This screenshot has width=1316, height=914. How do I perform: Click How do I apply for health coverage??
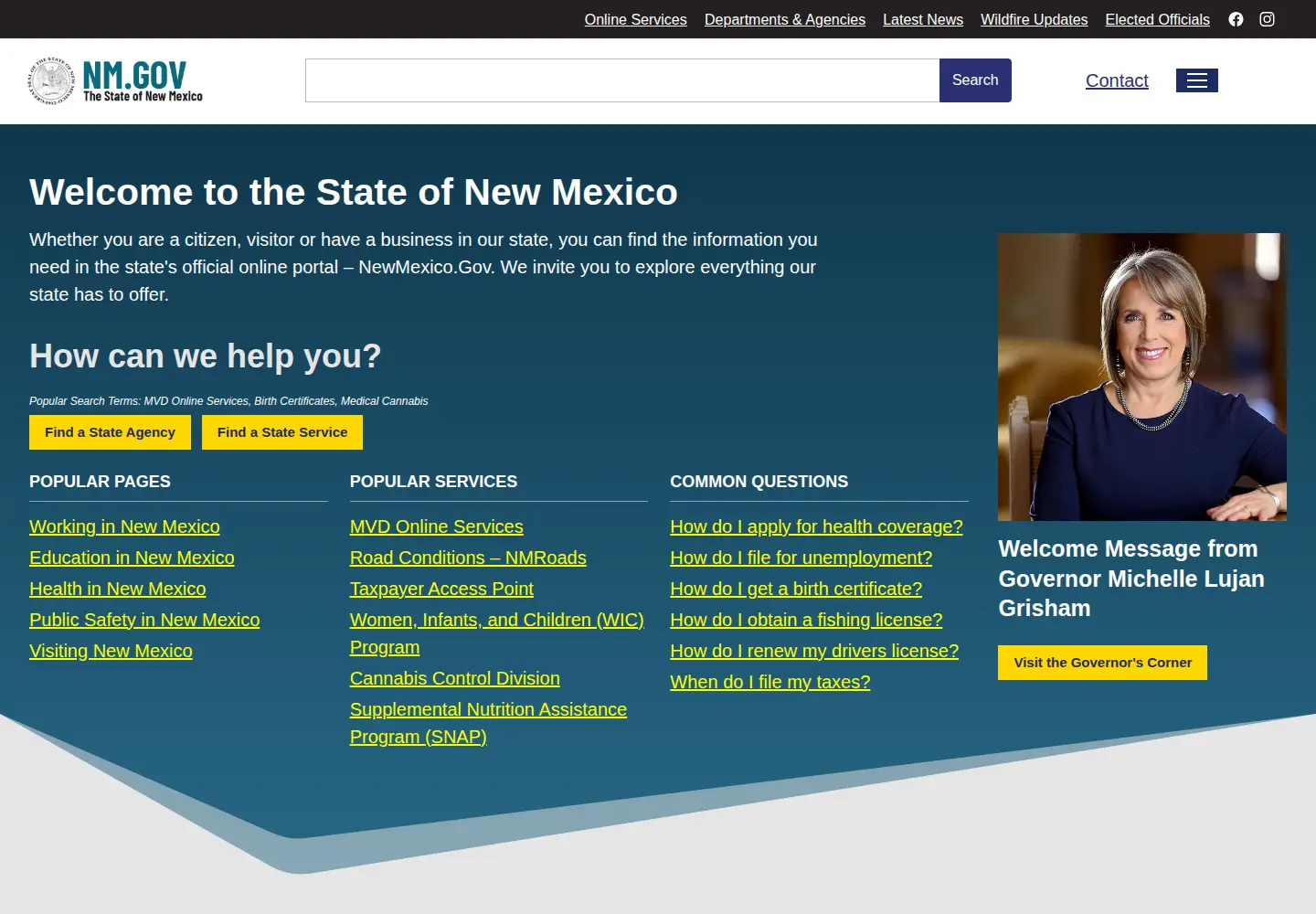tap(816, 526)
